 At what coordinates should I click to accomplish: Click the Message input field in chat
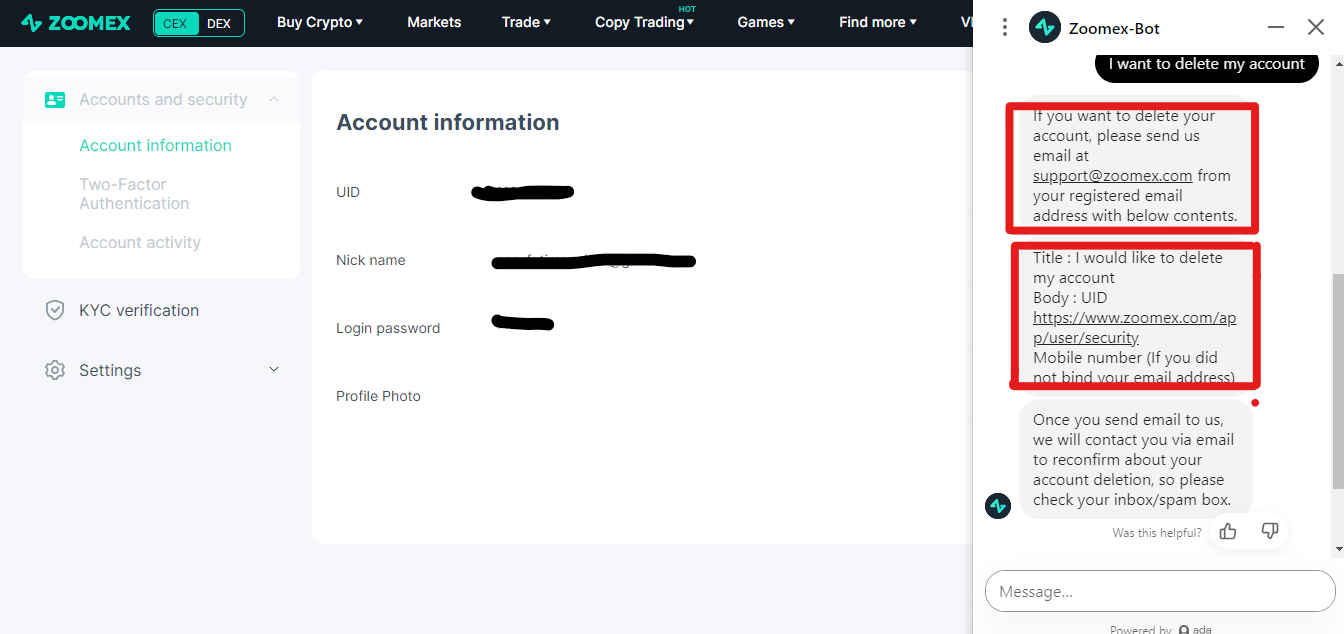(x=1160, y=591)
